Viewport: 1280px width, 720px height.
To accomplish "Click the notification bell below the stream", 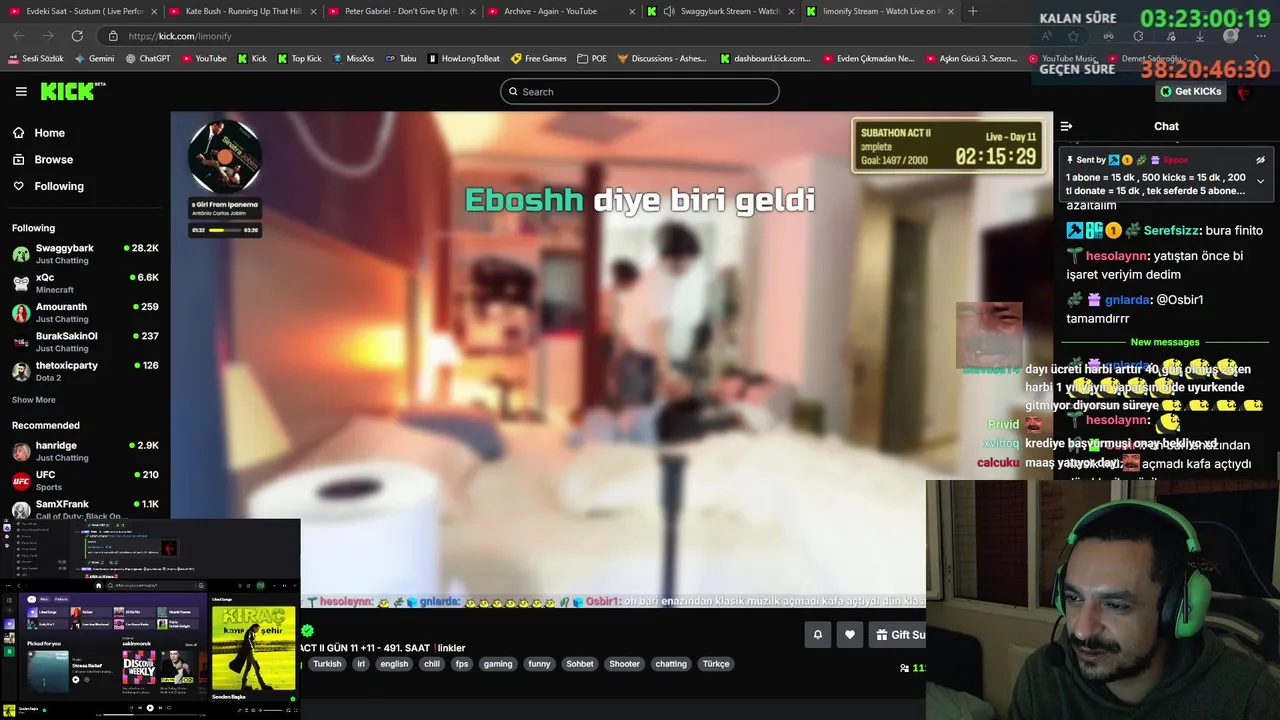I will (817, 635).
